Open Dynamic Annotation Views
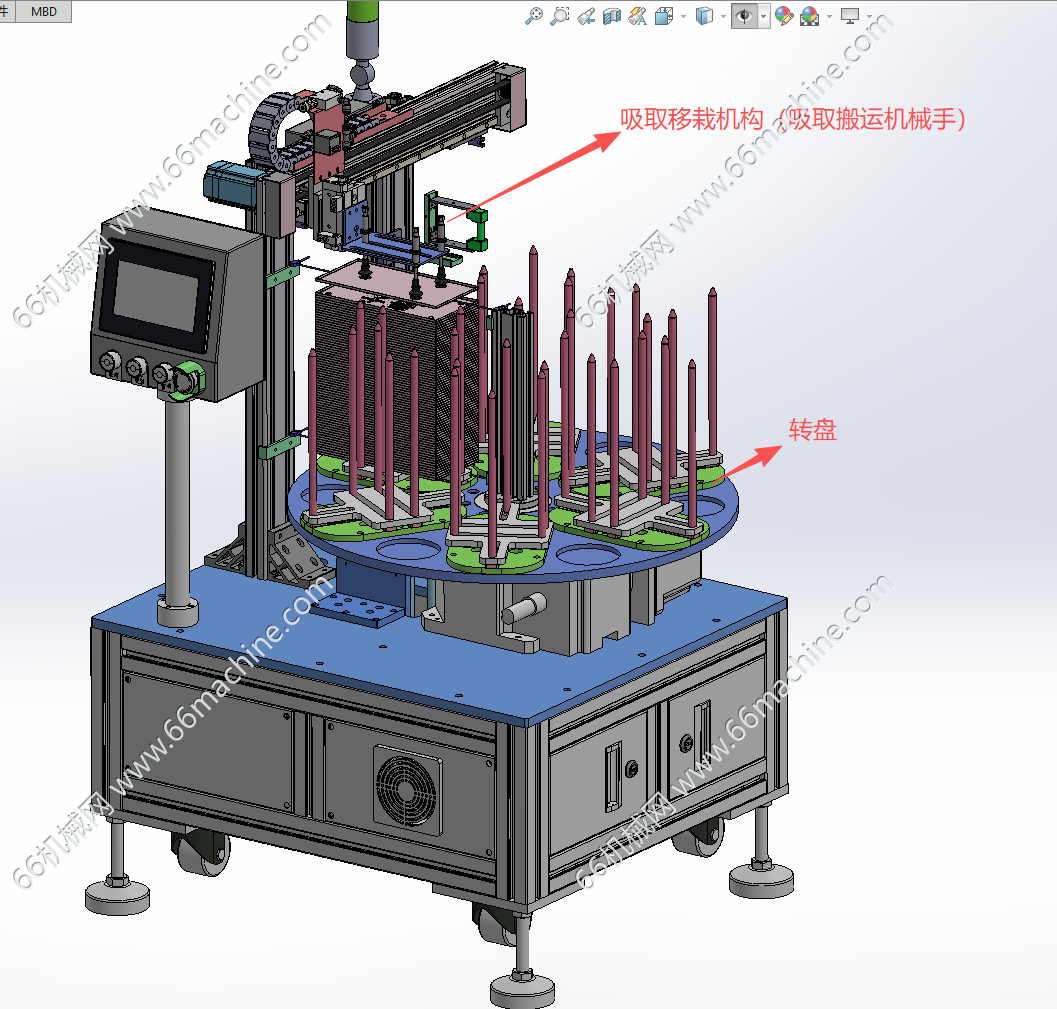 tap(637, 16)
